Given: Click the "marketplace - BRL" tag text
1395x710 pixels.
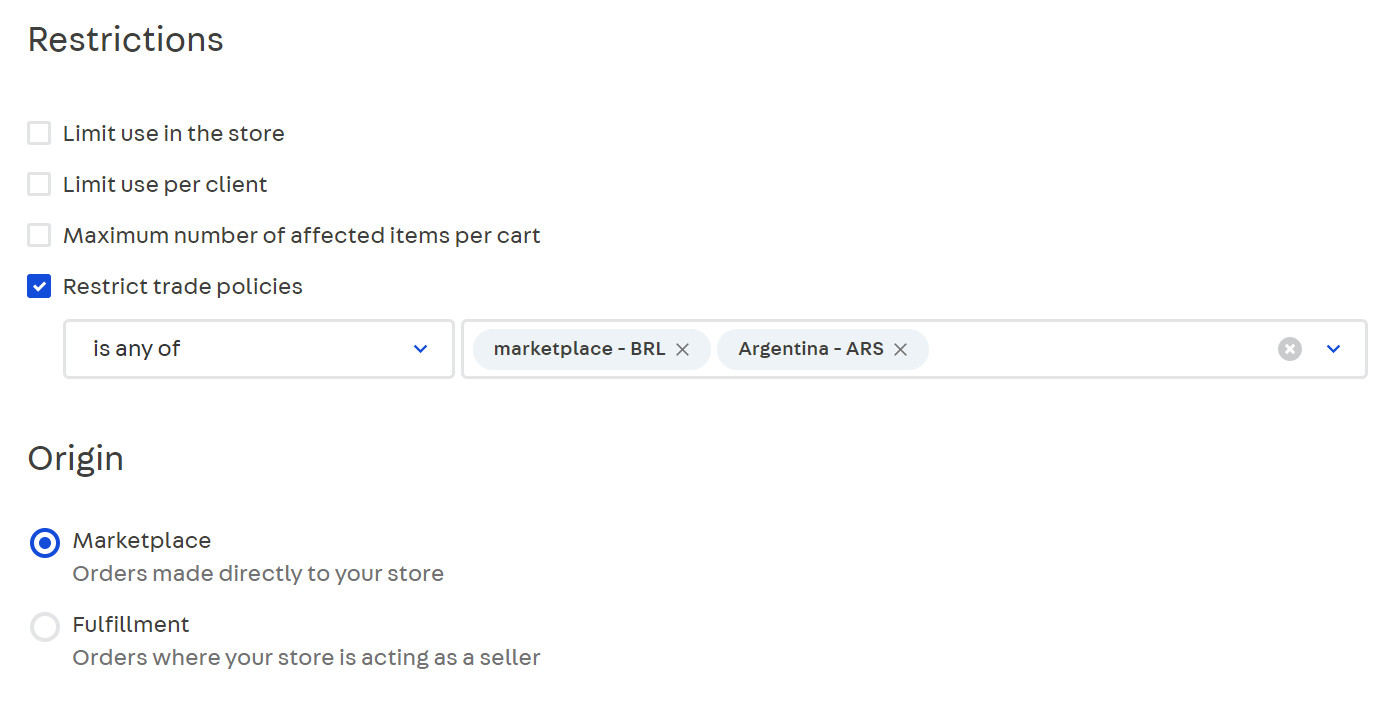Looking at the screenshot, I should point(579,349).
